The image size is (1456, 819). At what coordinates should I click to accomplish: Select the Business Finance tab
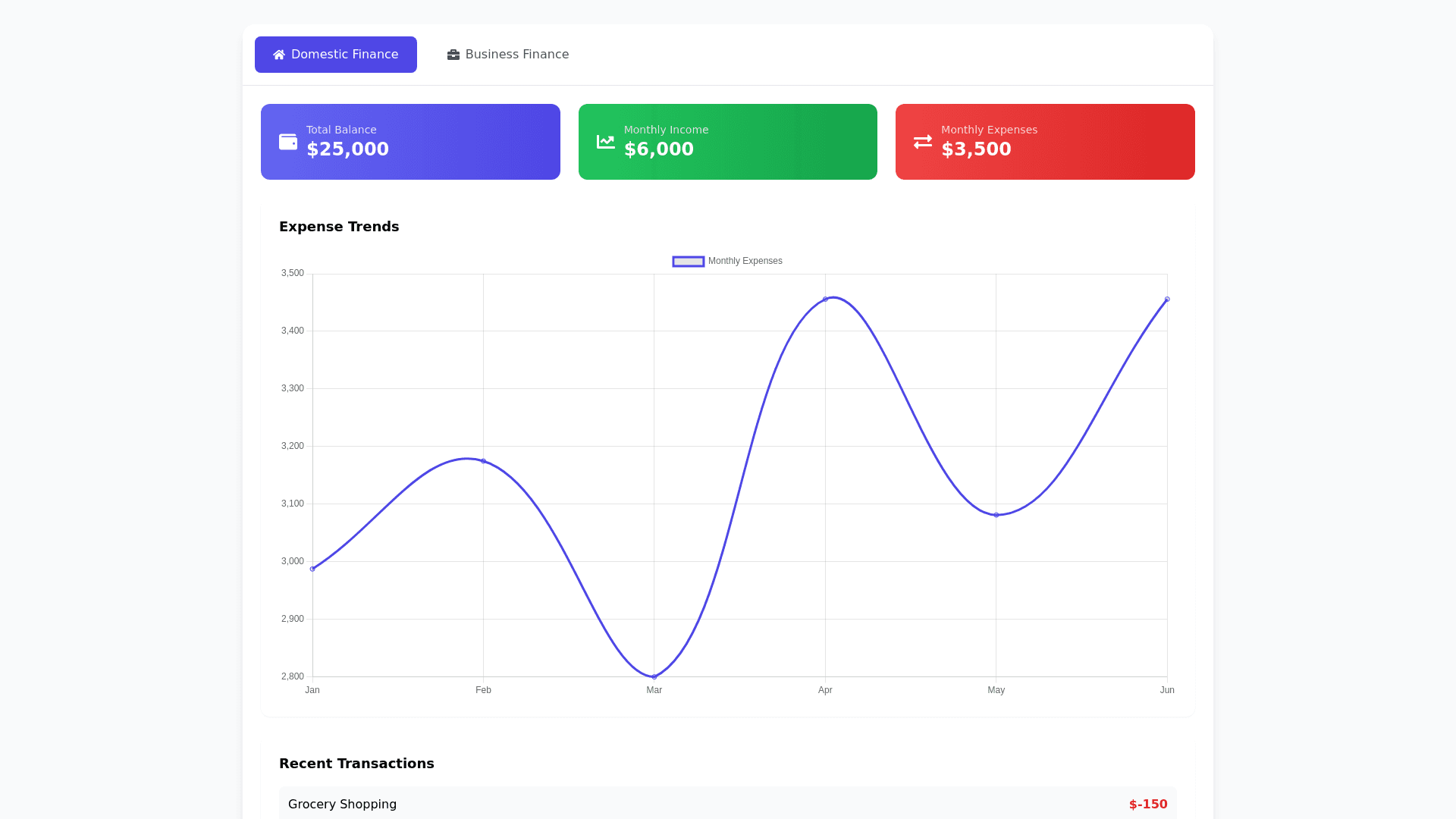tap(507, 54)
